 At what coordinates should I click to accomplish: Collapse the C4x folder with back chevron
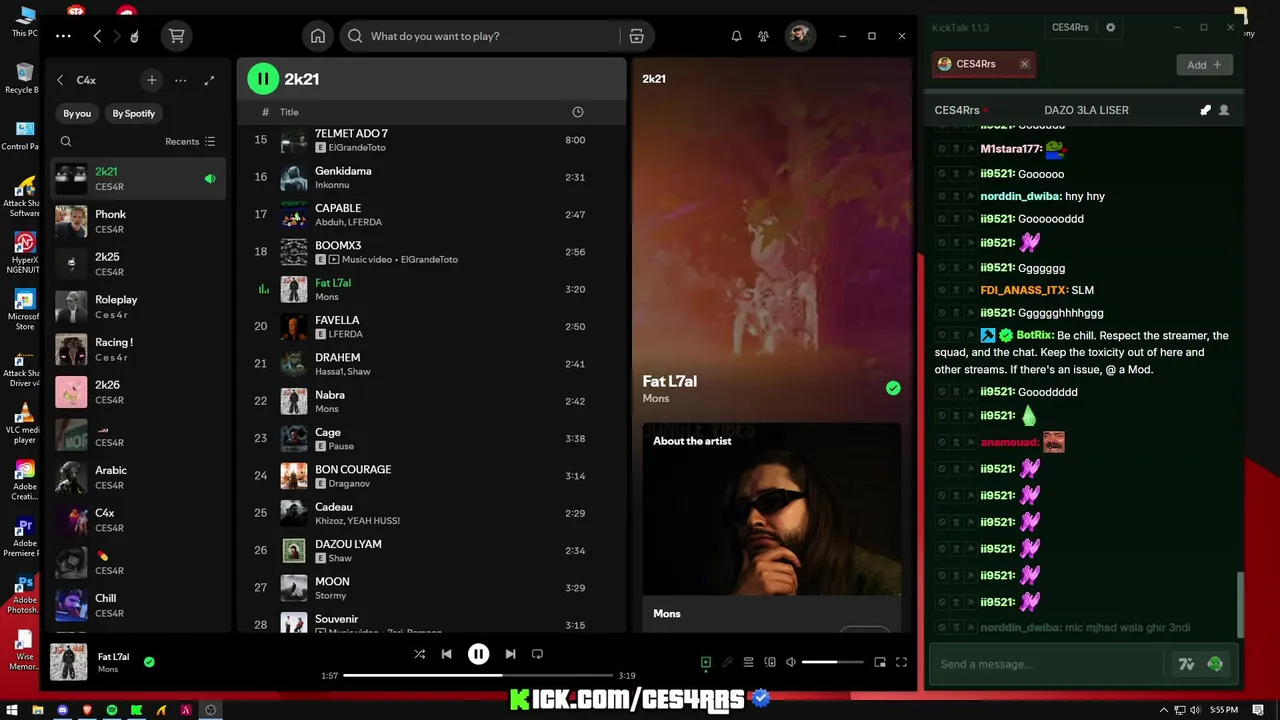click(x=60, y=80)
